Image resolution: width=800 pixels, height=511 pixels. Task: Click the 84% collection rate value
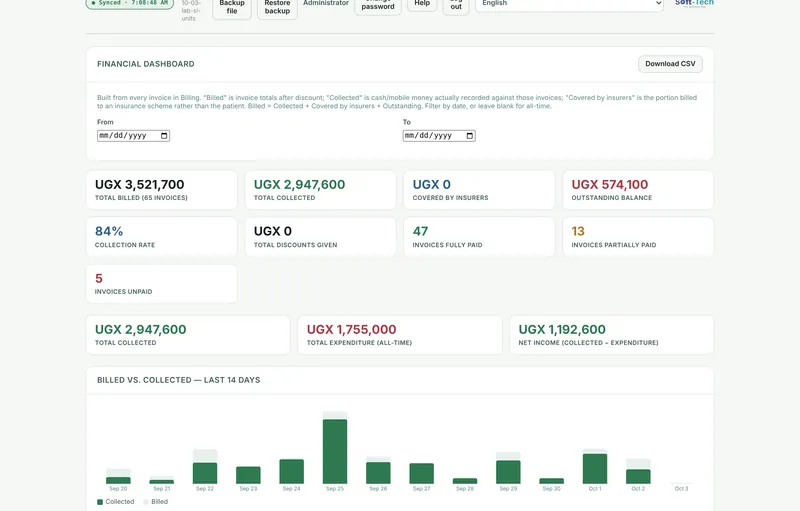tap(109, 232)
